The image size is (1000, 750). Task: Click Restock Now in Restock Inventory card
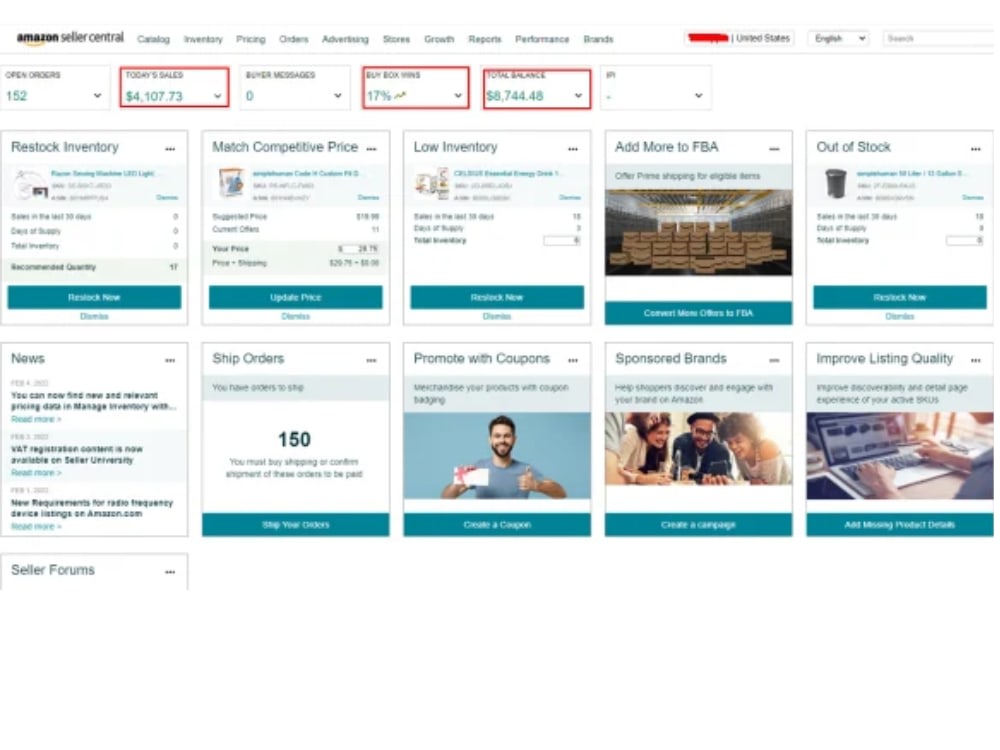tap(94, 297)
